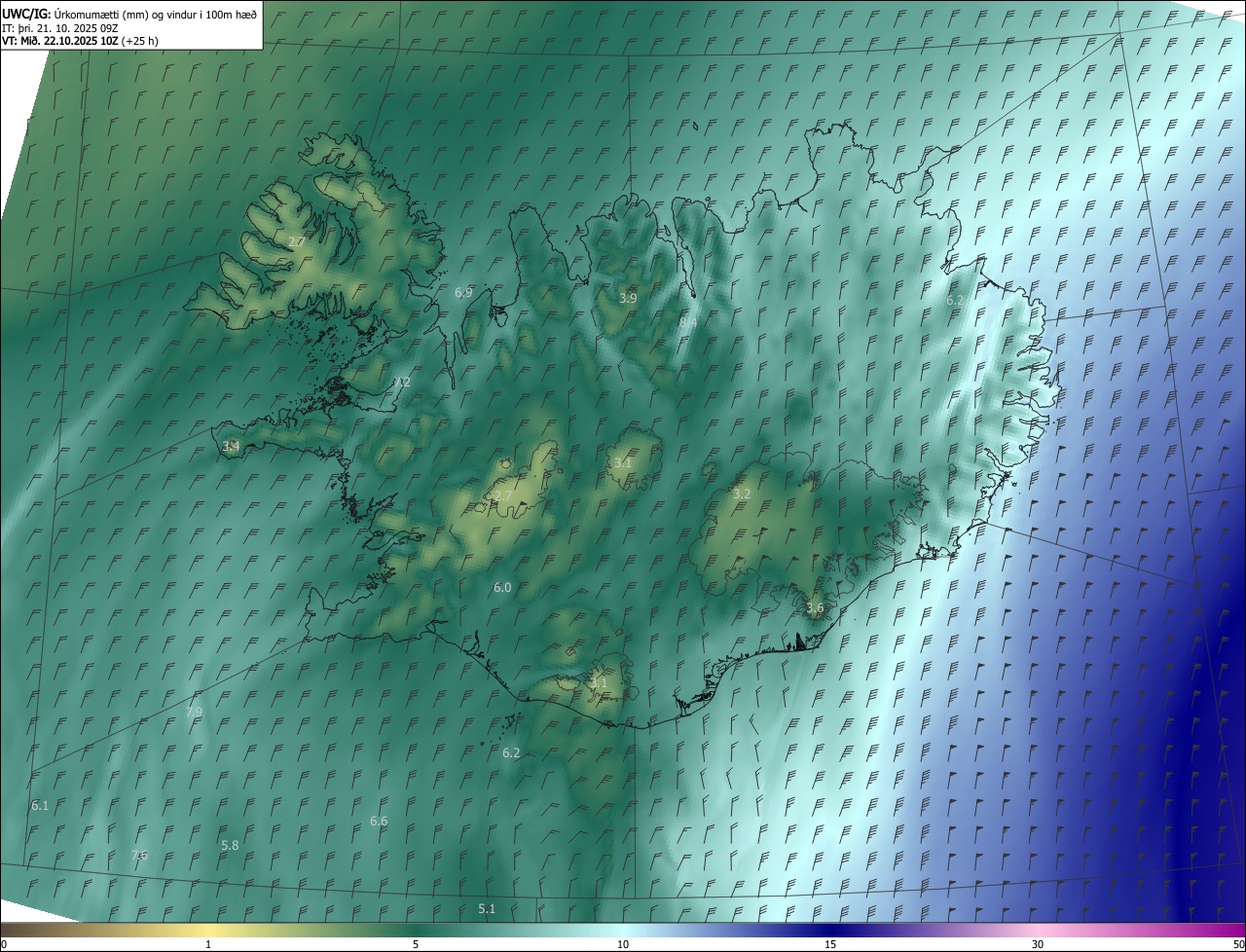Click the 'VT: Mið. 22.10.2025 10Z (+25 h)' line

pos(80,41)
